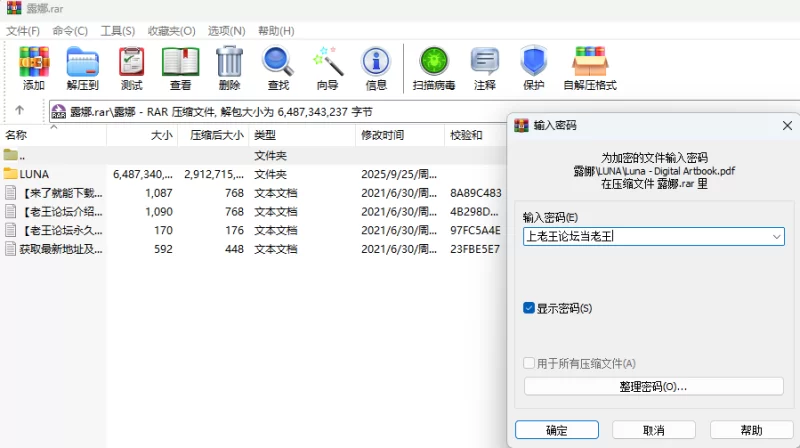Click the size value 170
Viewport: 800px width, 448px height.
point(163,230)
